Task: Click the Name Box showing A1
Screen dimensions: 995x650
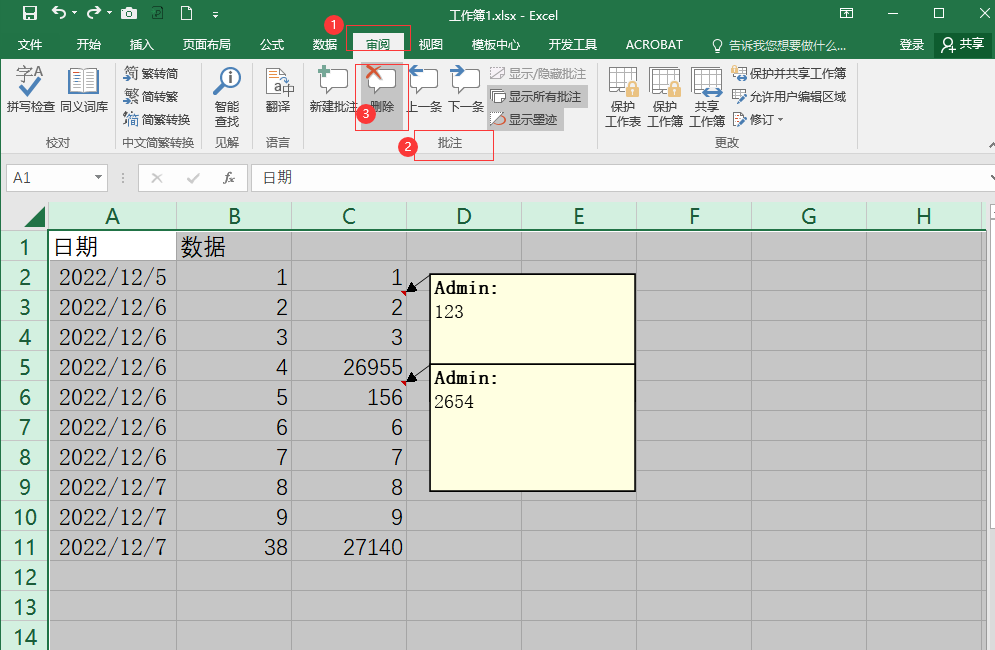Action: pos(49,178)
